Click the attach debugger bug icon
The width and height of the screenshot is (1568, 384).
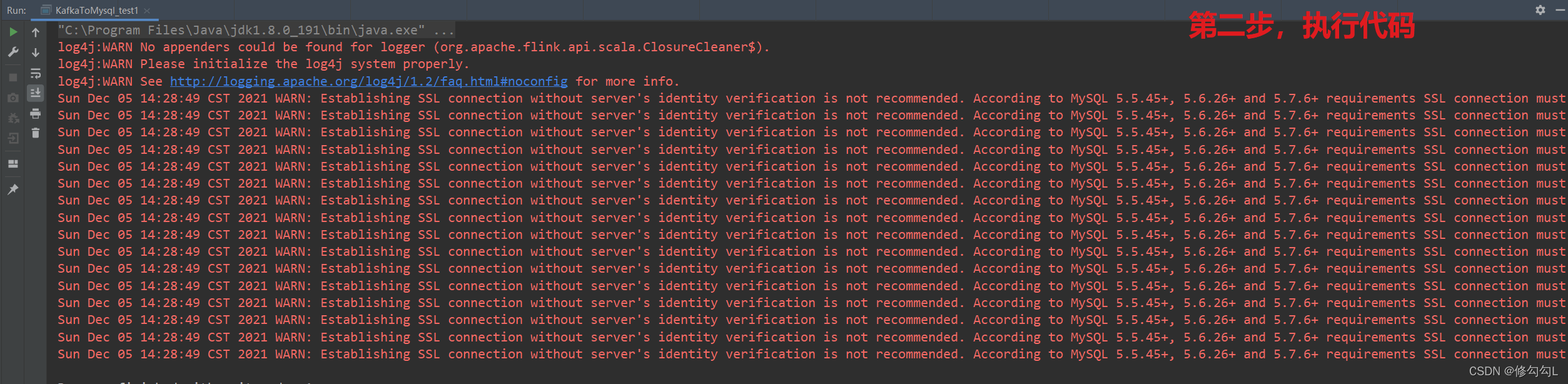[x=13, y=118]
